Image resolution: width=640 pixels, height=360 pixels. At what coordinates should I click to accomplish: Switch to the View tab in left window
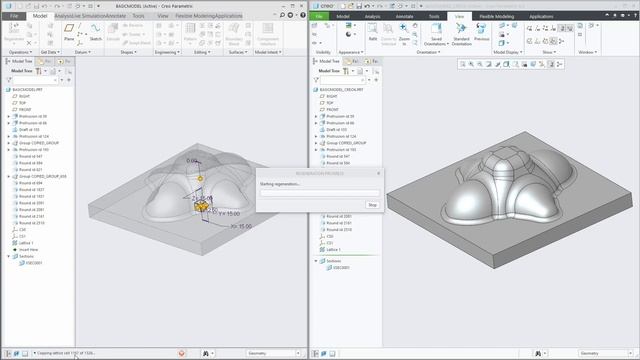(162, 16)
